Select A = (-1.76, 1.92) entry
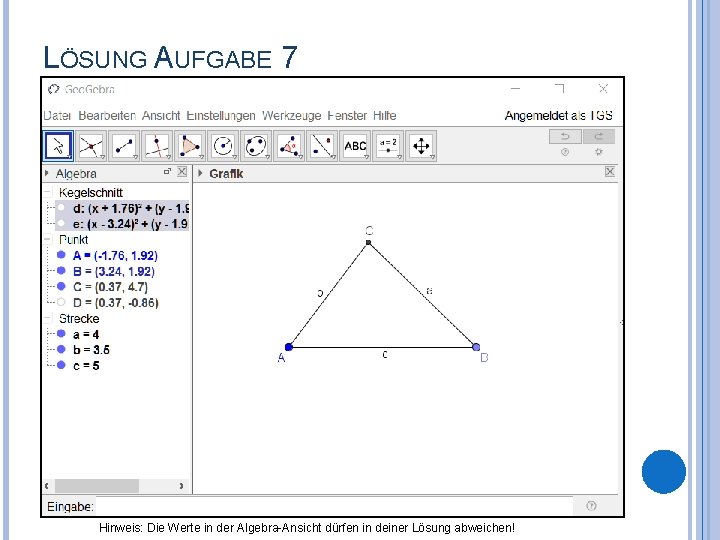The image size is (720, 540). pyautogui.click(x=115, y=255)
